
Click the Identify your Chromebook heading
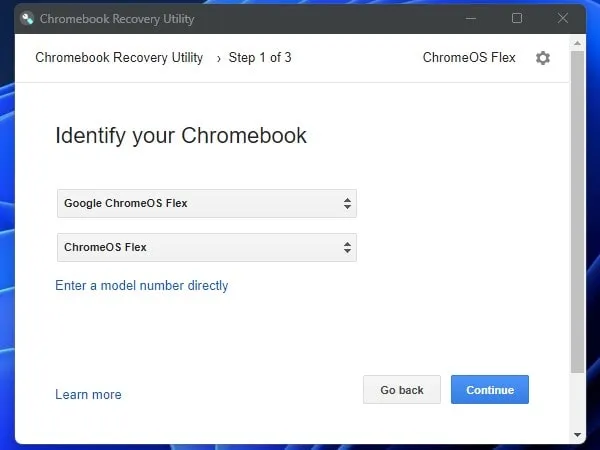point(181,135)
